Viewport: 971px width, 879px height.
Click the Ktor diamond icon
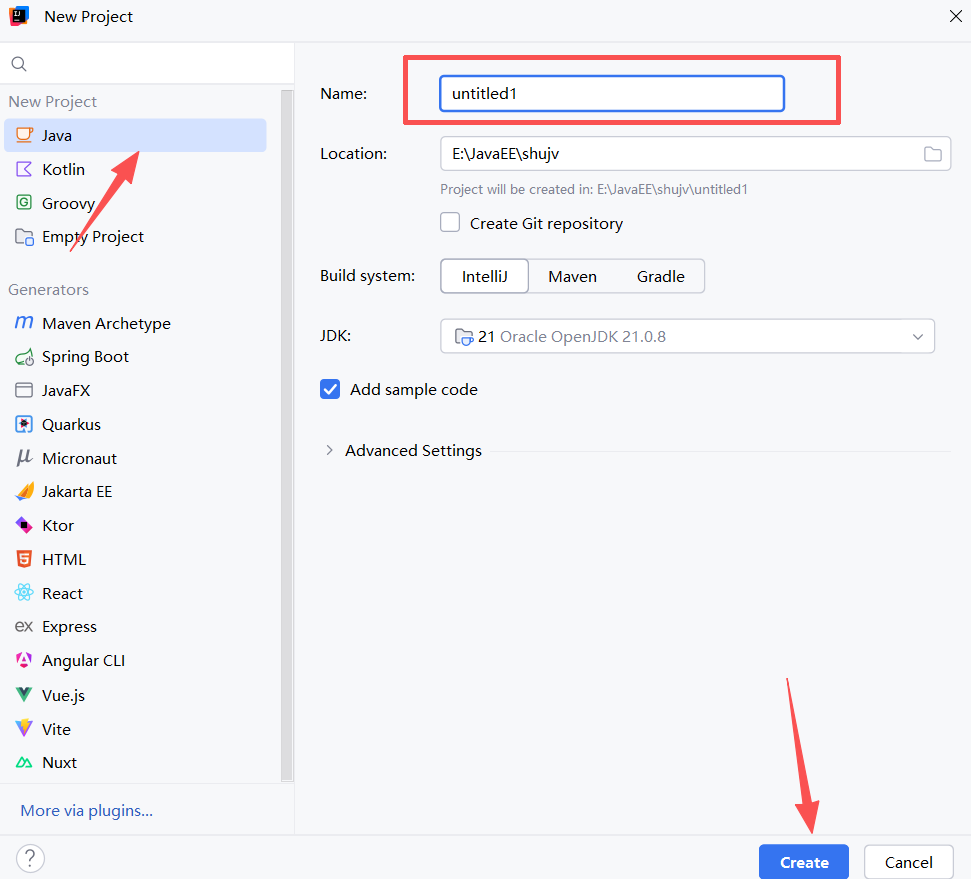tap(24, 525)
